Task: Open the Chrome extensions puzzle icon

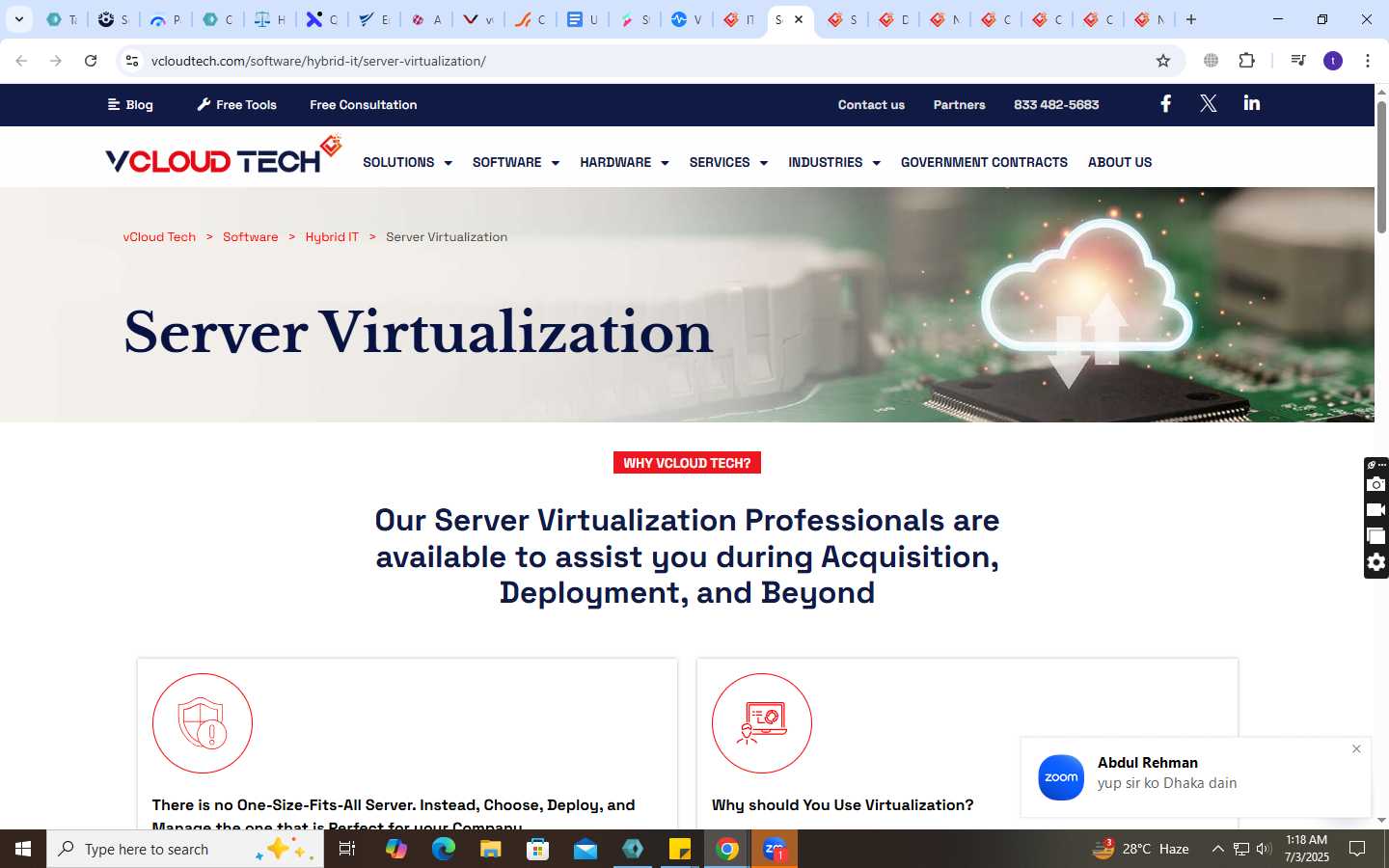Action: 1246,61
